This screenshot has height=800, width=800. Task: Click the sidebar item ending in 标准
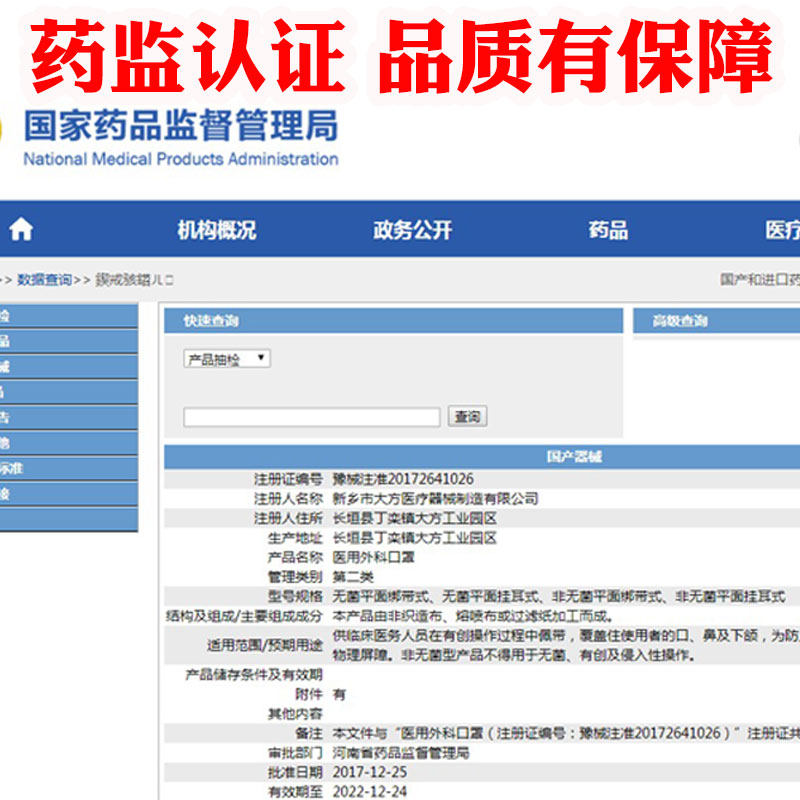[68, 467]
